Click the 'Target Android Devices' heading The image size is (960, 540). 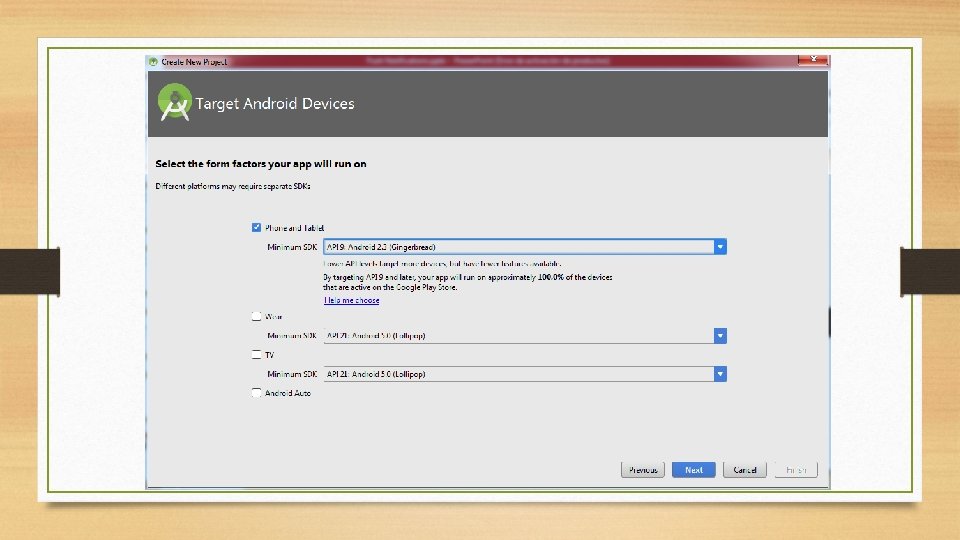(275, 103)
